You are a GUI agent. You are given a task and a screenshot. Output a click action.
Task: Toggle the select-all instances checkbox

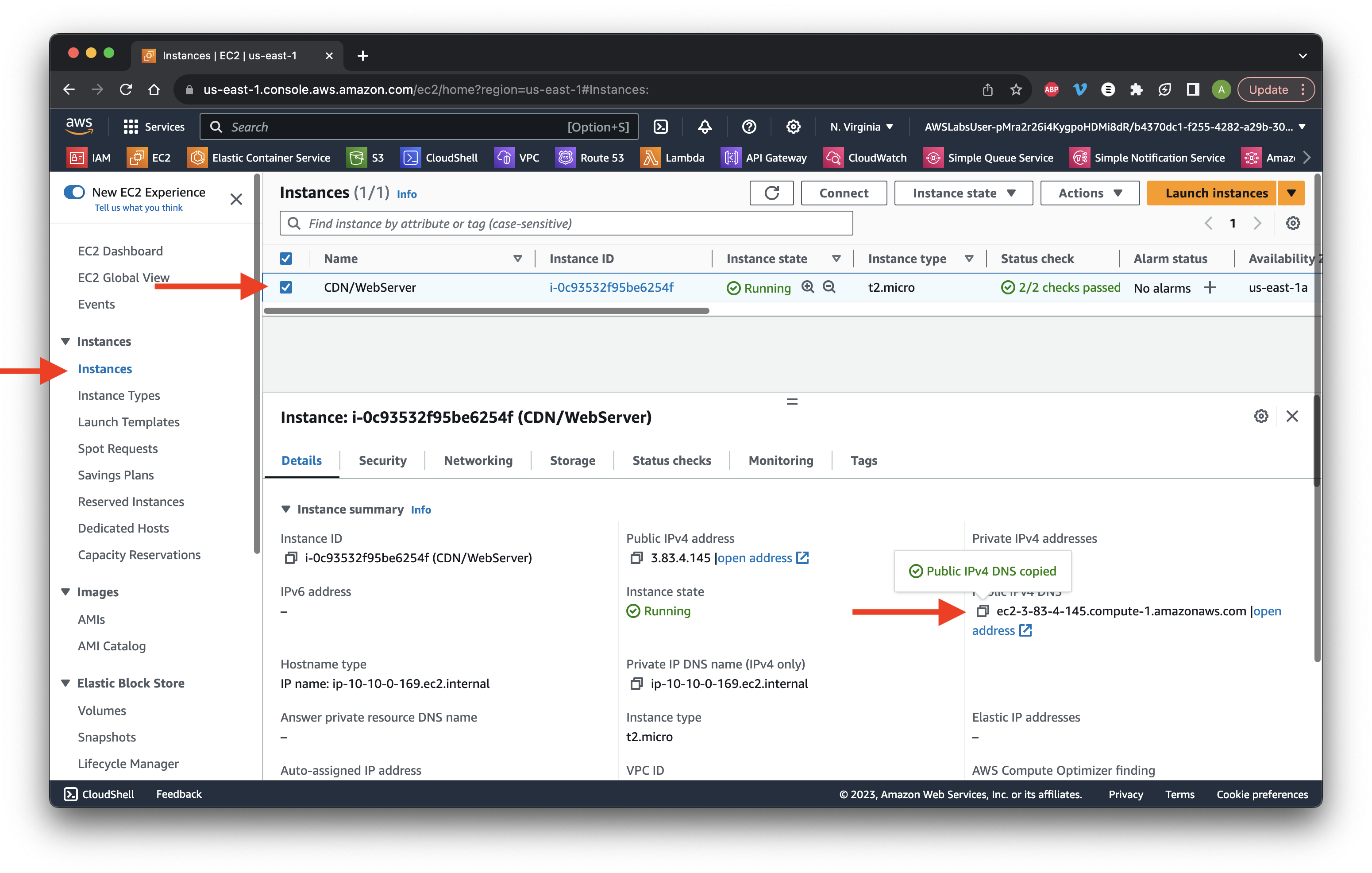pos(286,259)
